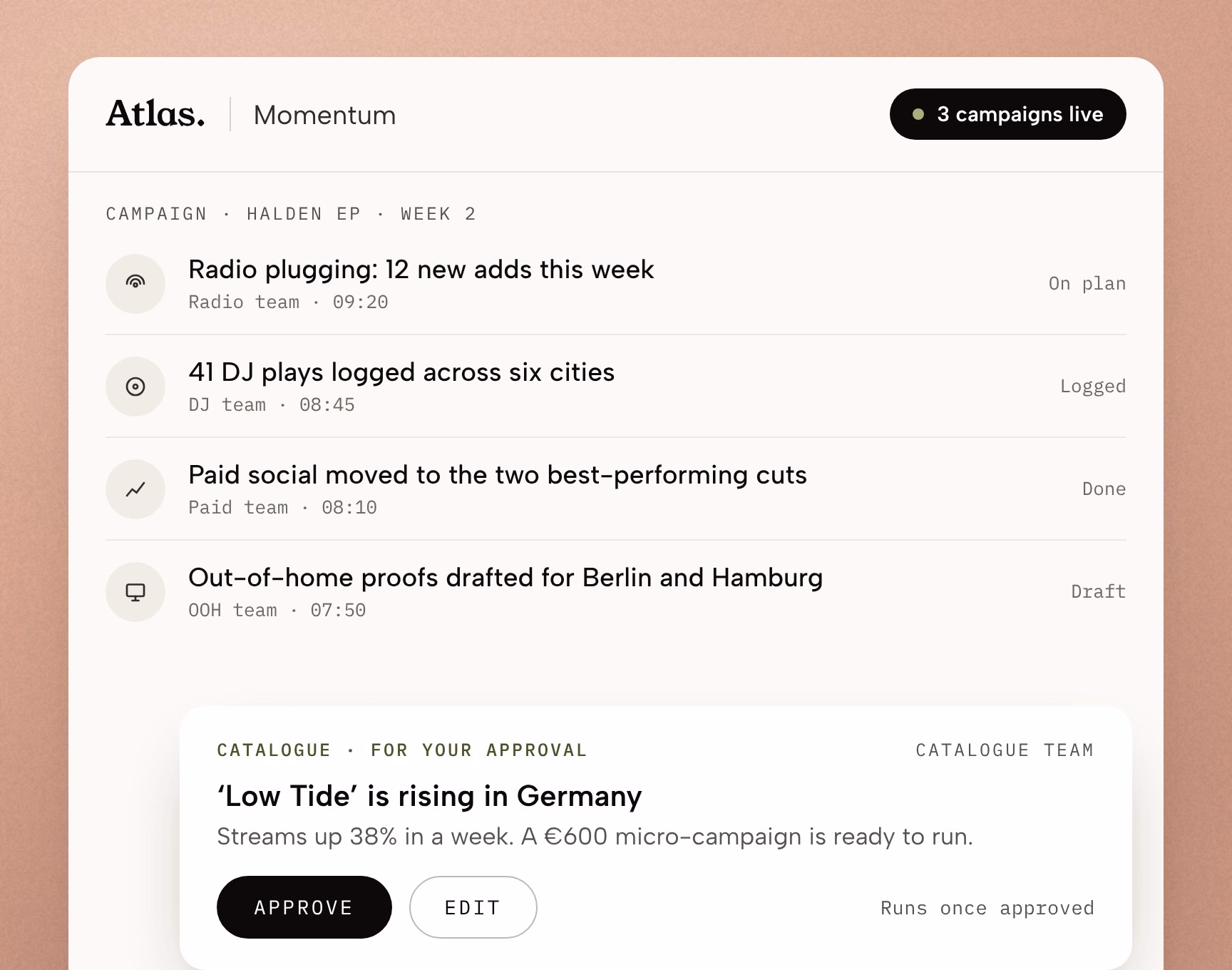The width and height of the screenshot is (1232, 970).
Task: Open '41 DJ plays logged across six cities'
Action: pos(401,372)
